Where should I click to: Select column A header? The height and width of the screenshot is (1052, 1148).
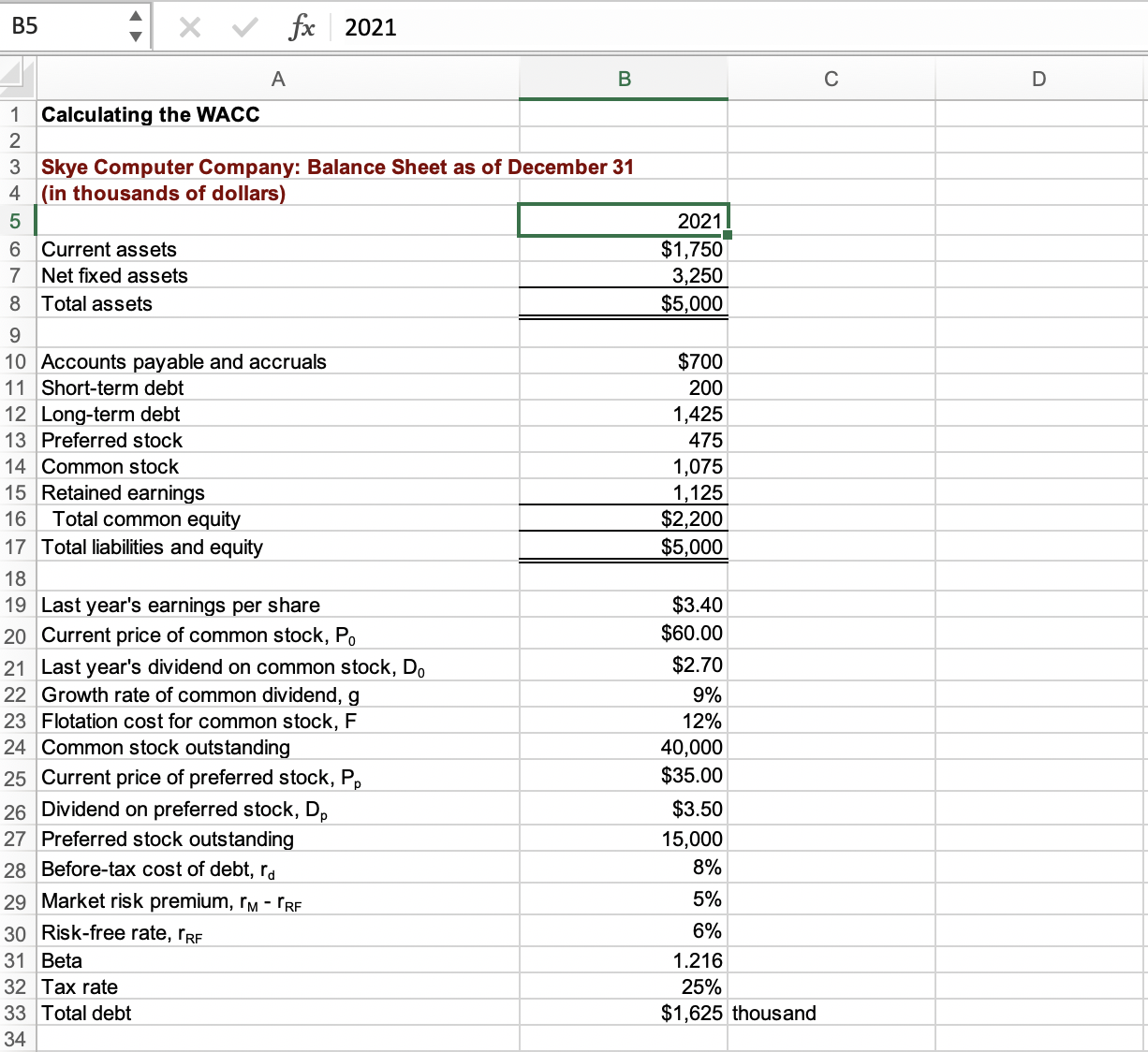pos(278,79)
